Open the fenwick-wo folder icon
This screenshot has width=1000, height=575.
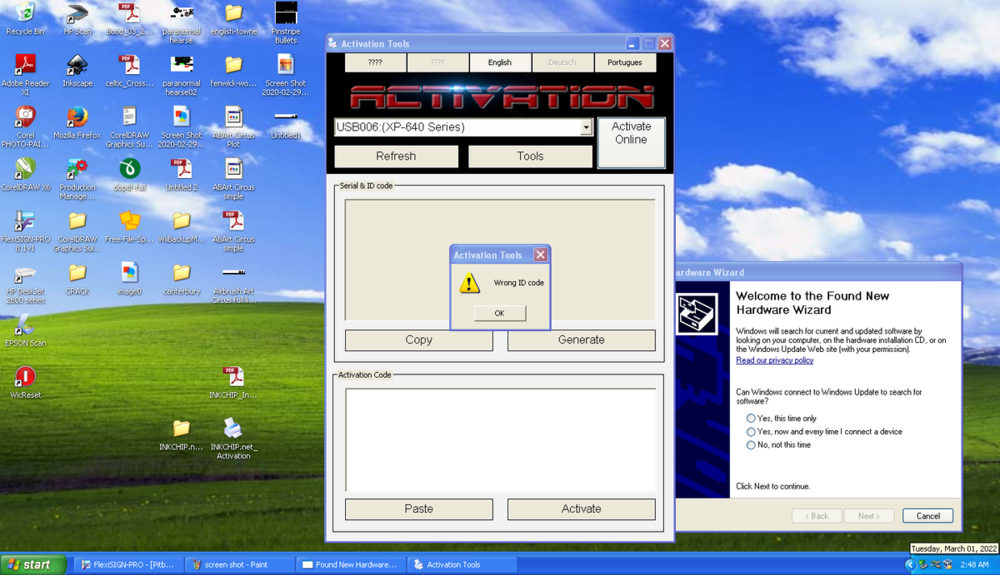[233, 70]
